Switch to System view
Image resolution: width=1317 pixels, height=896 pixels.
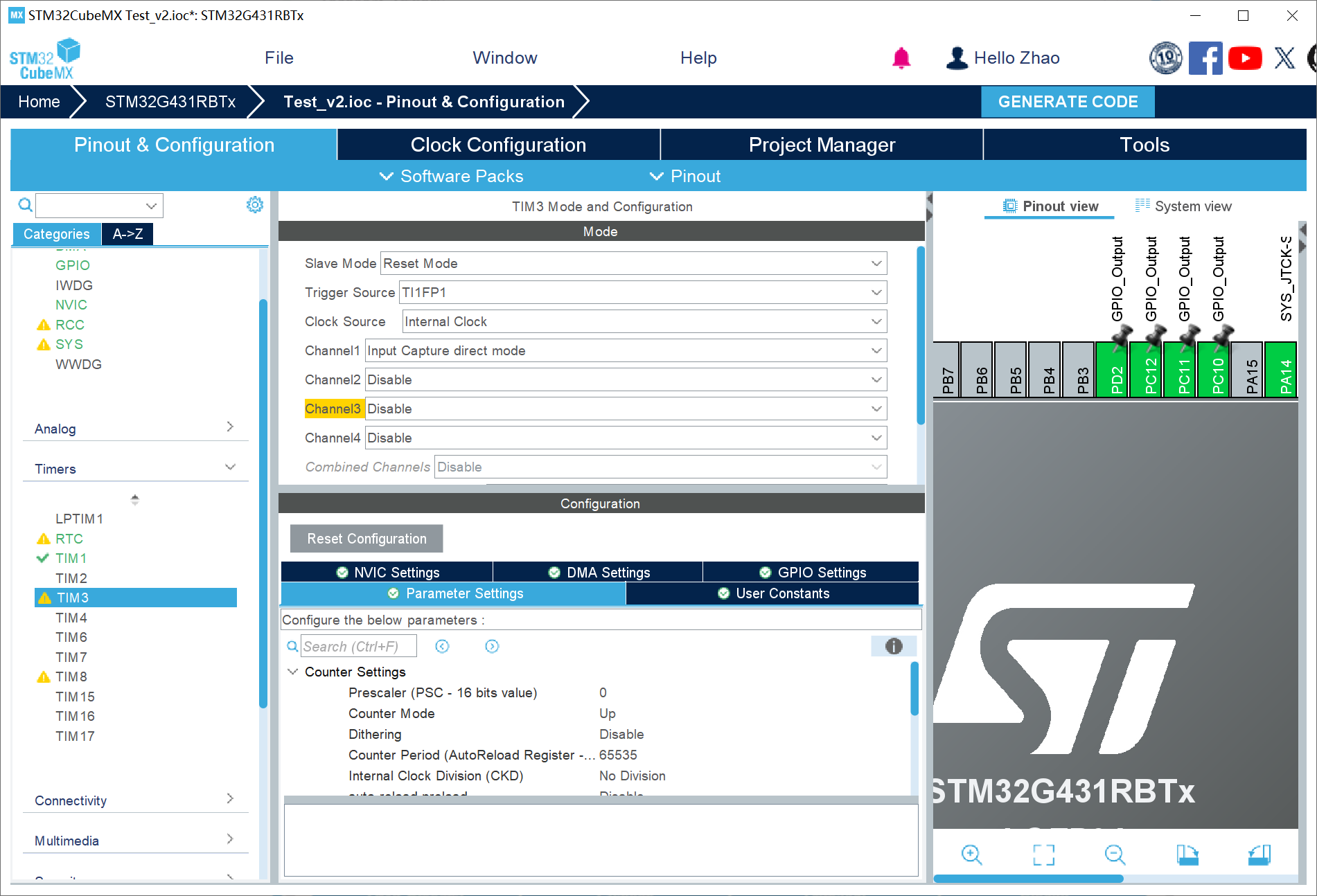1183,206
